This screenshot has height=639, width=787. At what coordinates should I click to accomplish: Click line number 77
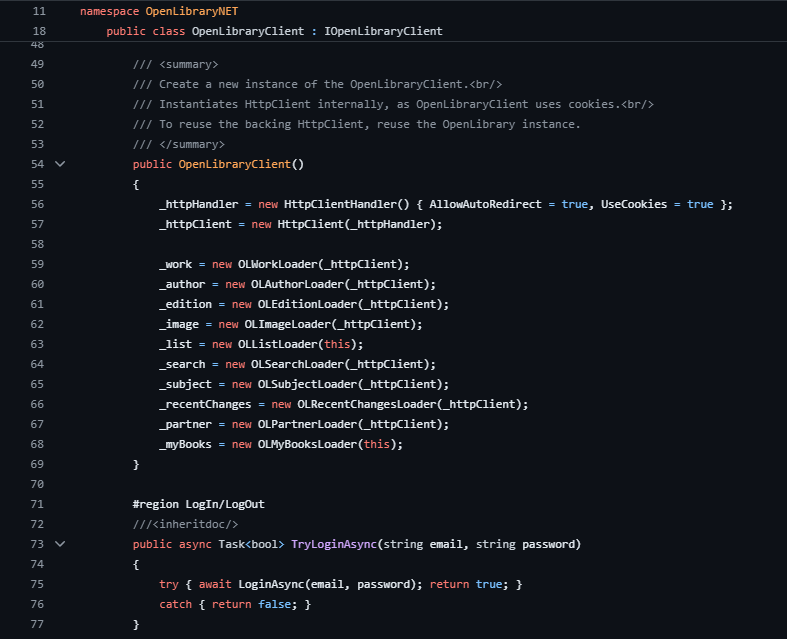point(37,624)
